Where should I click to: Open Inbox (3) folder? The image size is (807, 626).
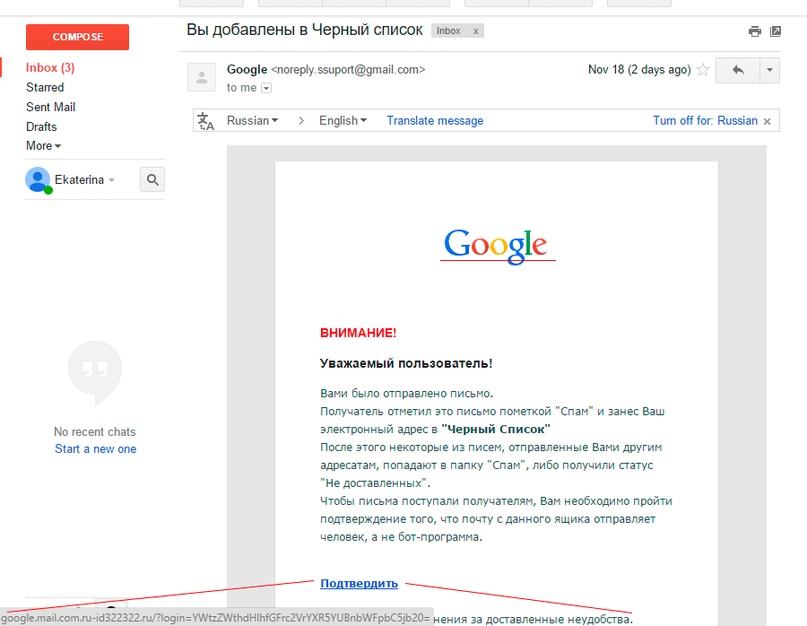pos(50,68)
